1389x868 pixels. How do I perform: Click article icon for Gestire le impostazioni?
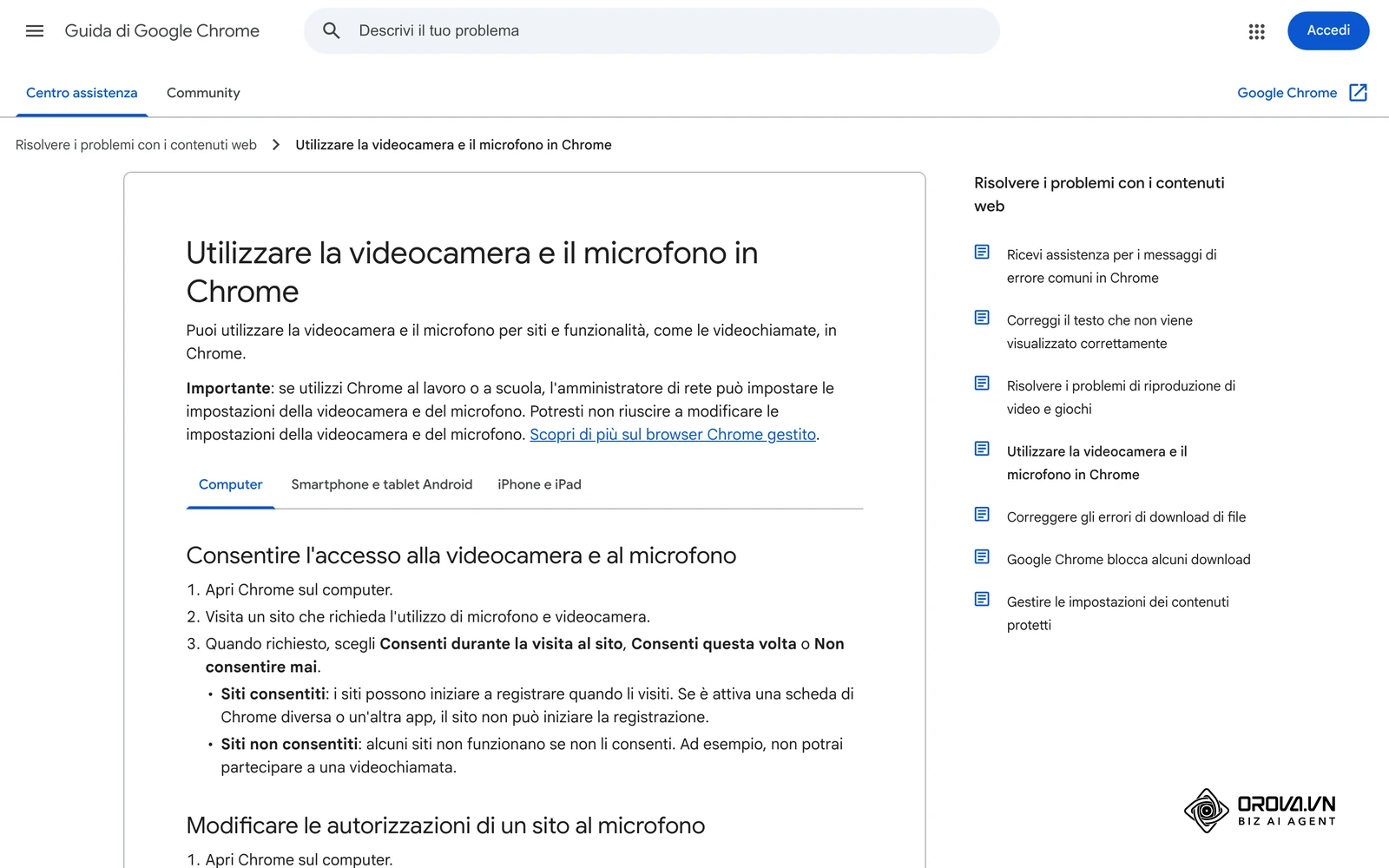[982, 599]
